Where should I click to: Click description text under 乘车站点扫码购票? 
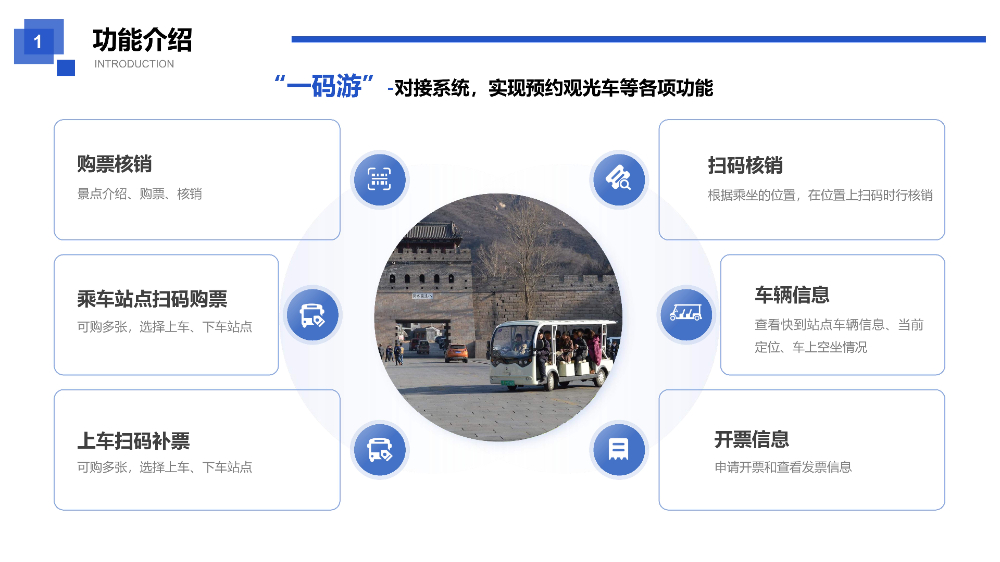tap(165, 327)
